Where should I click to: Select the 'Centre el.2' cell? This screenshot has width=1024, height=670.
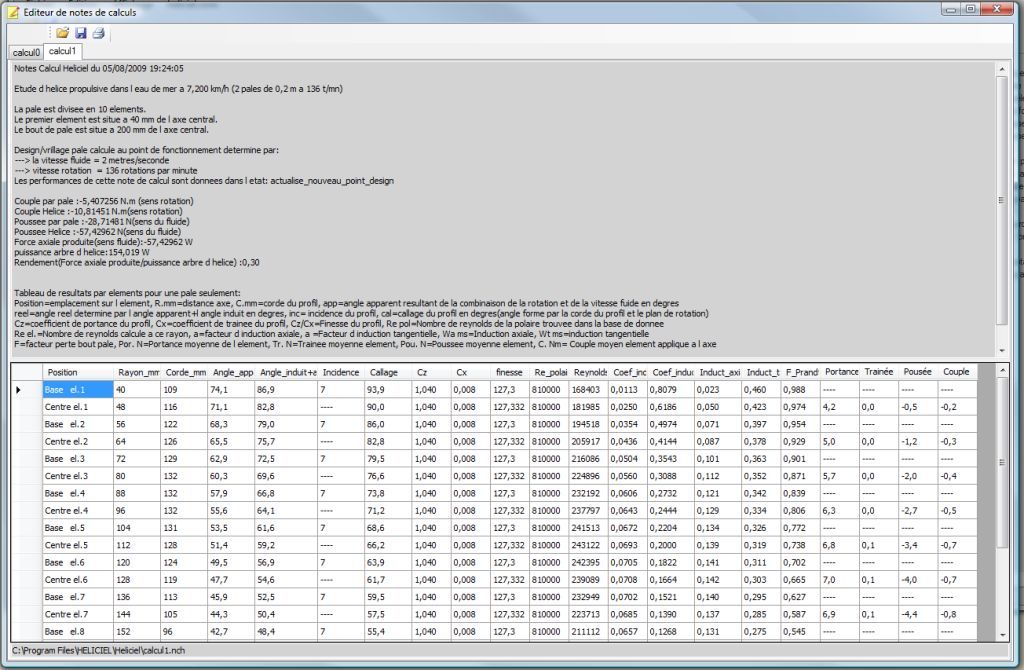[78, 441]
